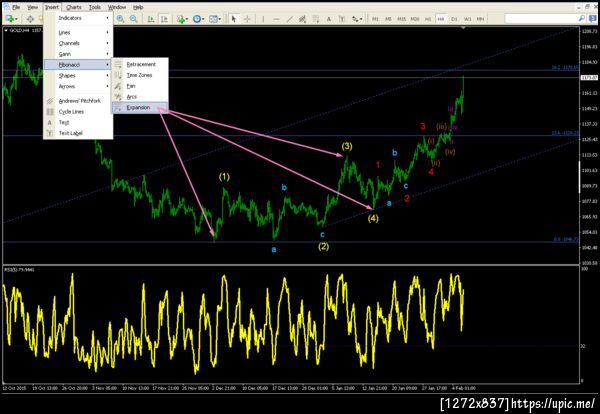
Task: Switch to M1 timeframe
Action: (x=375, y=19)
